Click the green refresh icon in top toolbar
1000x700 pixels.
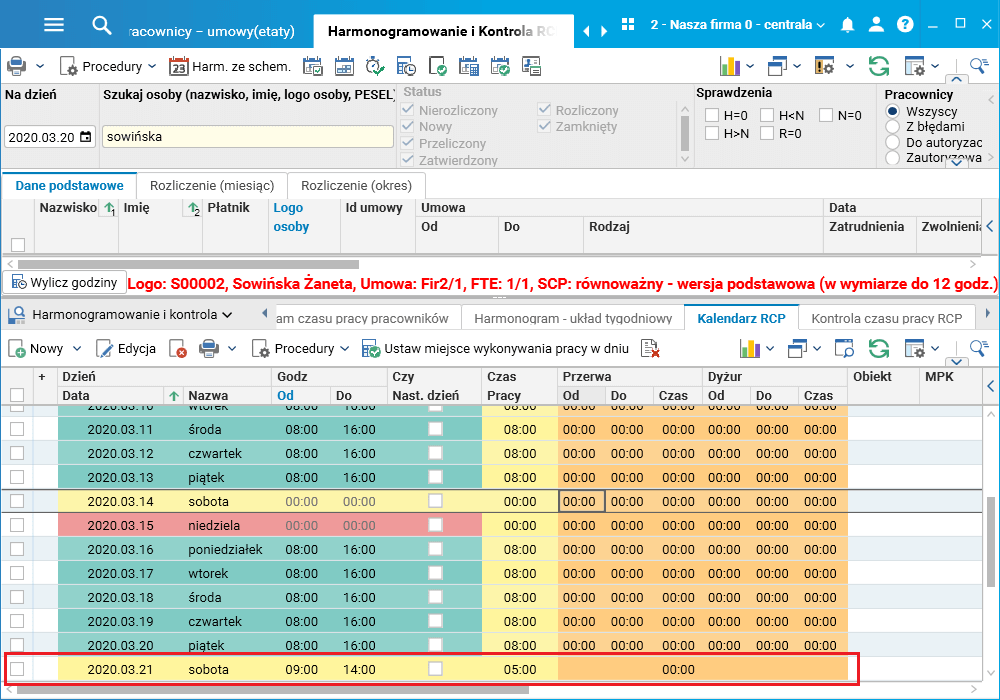[x=879, y=66]
